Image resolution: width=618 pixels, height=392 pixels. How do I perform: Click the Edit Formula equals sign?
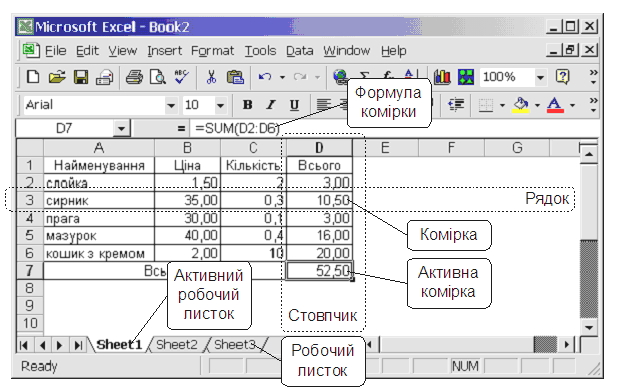click(181, 128)
